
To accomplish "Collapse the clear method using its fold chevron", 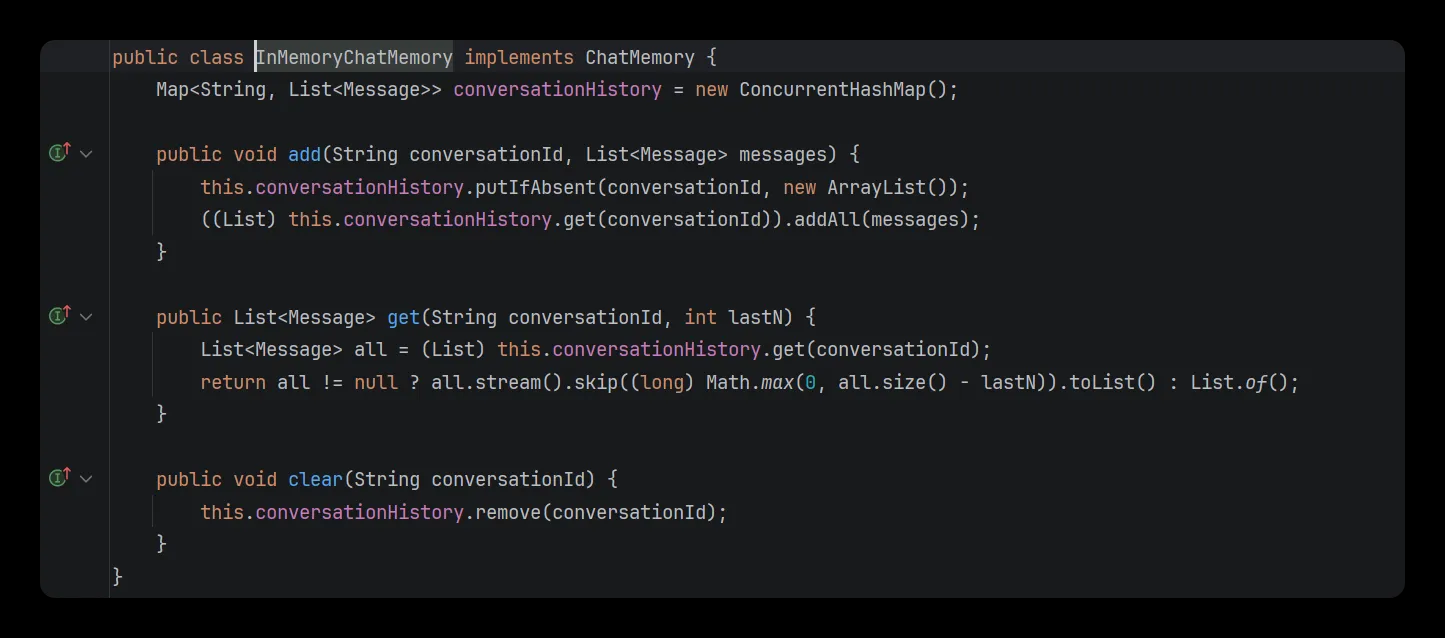I will [86, 478].
